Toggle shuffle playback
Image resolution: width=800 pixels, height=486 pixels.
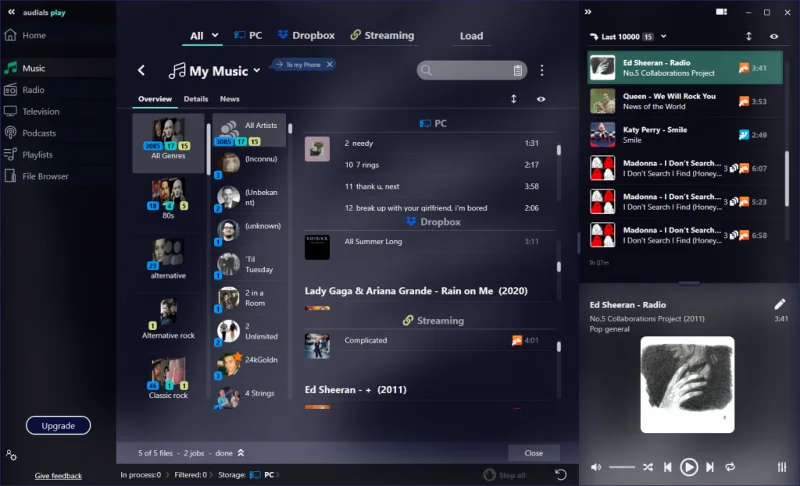(647, 467)
